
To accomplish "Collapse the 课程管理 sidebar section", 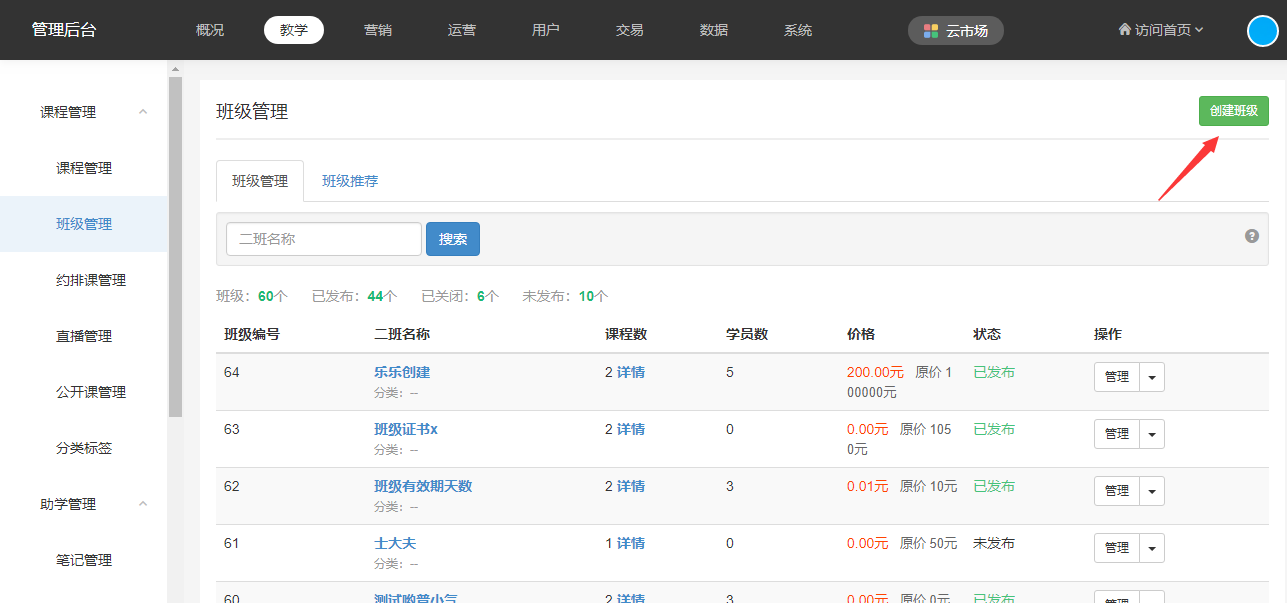I will [x=143, y=112].
